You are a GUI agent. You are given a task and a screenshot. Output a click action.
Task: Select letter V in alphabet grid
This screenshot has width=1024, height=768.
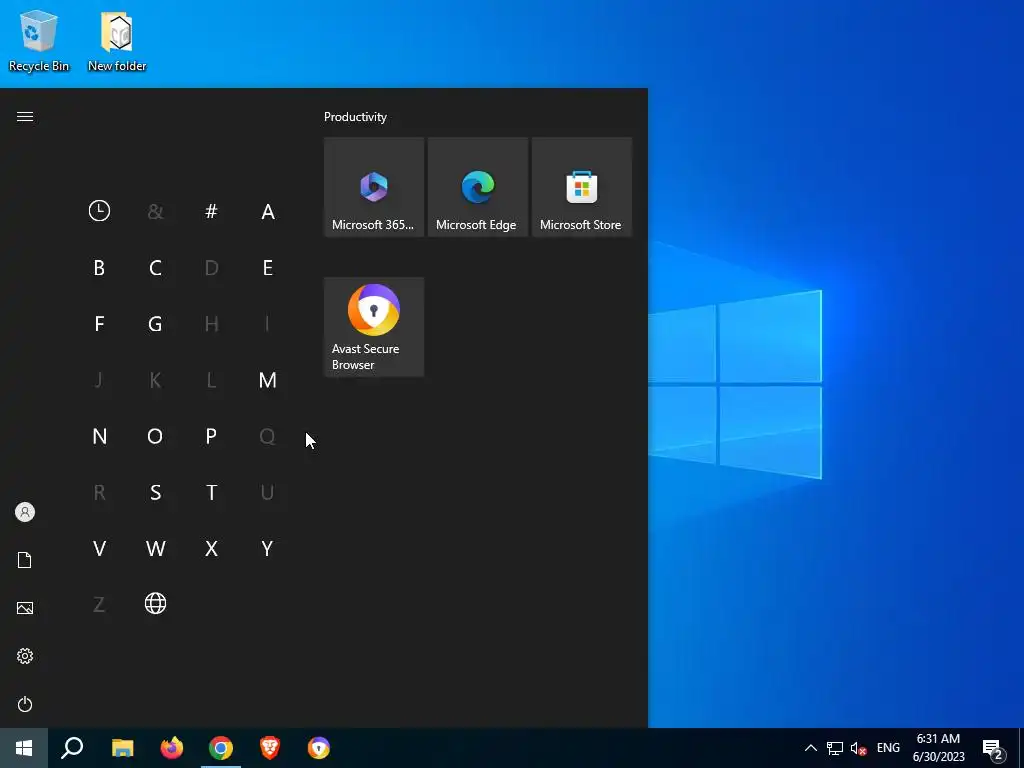pos(99,548)
